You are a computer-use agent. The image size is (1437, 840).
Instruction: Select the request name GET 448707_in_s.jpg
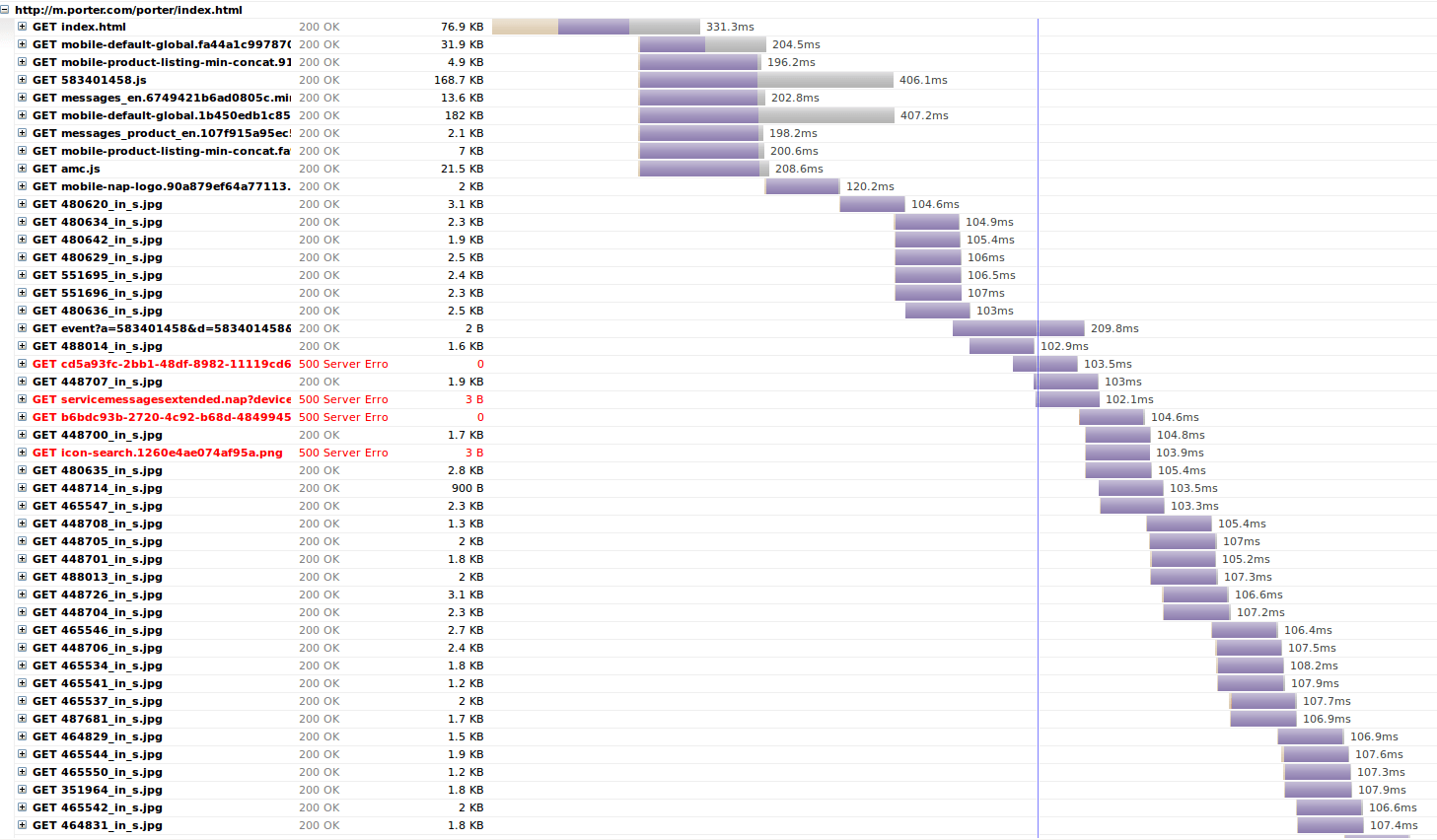(x=98, y=382)
